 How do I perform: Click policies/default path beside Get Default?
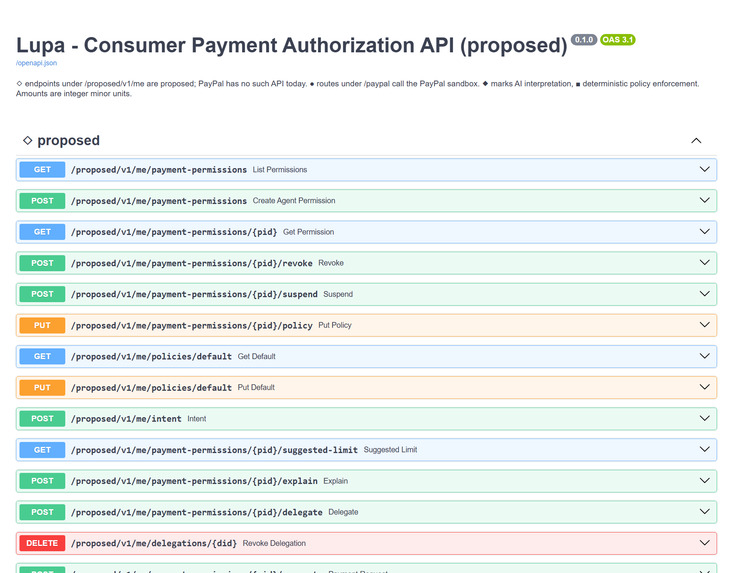[151, 356]
